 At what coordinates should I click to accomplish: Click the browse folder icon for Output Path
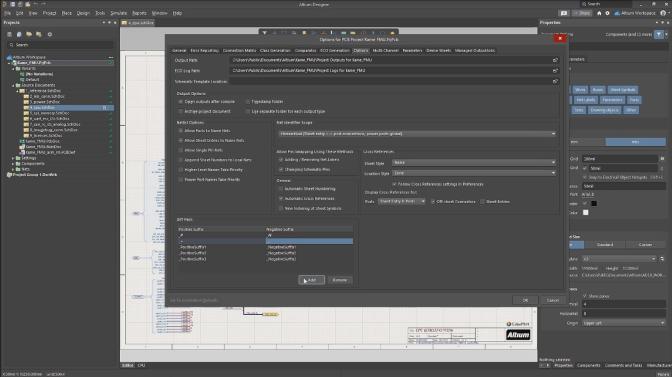pos(555,60)
